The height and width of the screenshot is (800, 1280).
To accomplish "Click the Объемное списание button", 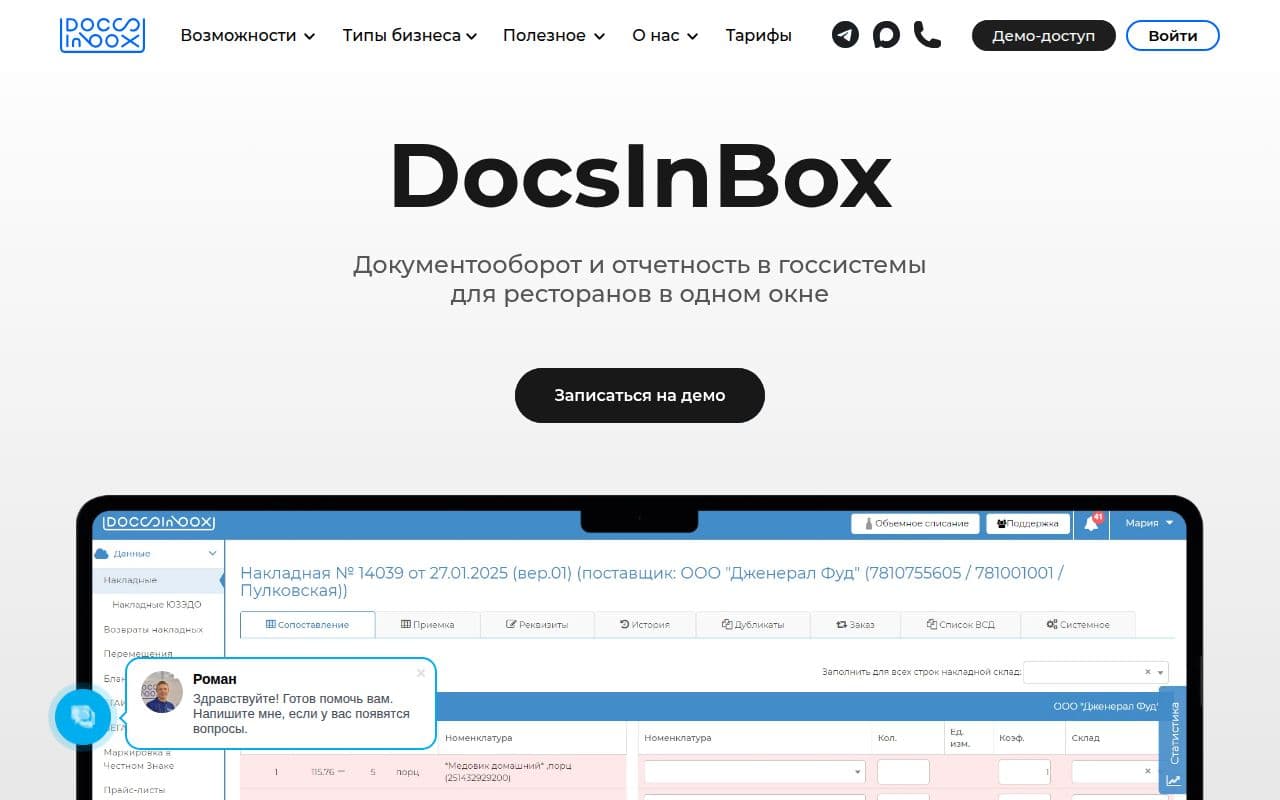I will [x=915, y=523].
